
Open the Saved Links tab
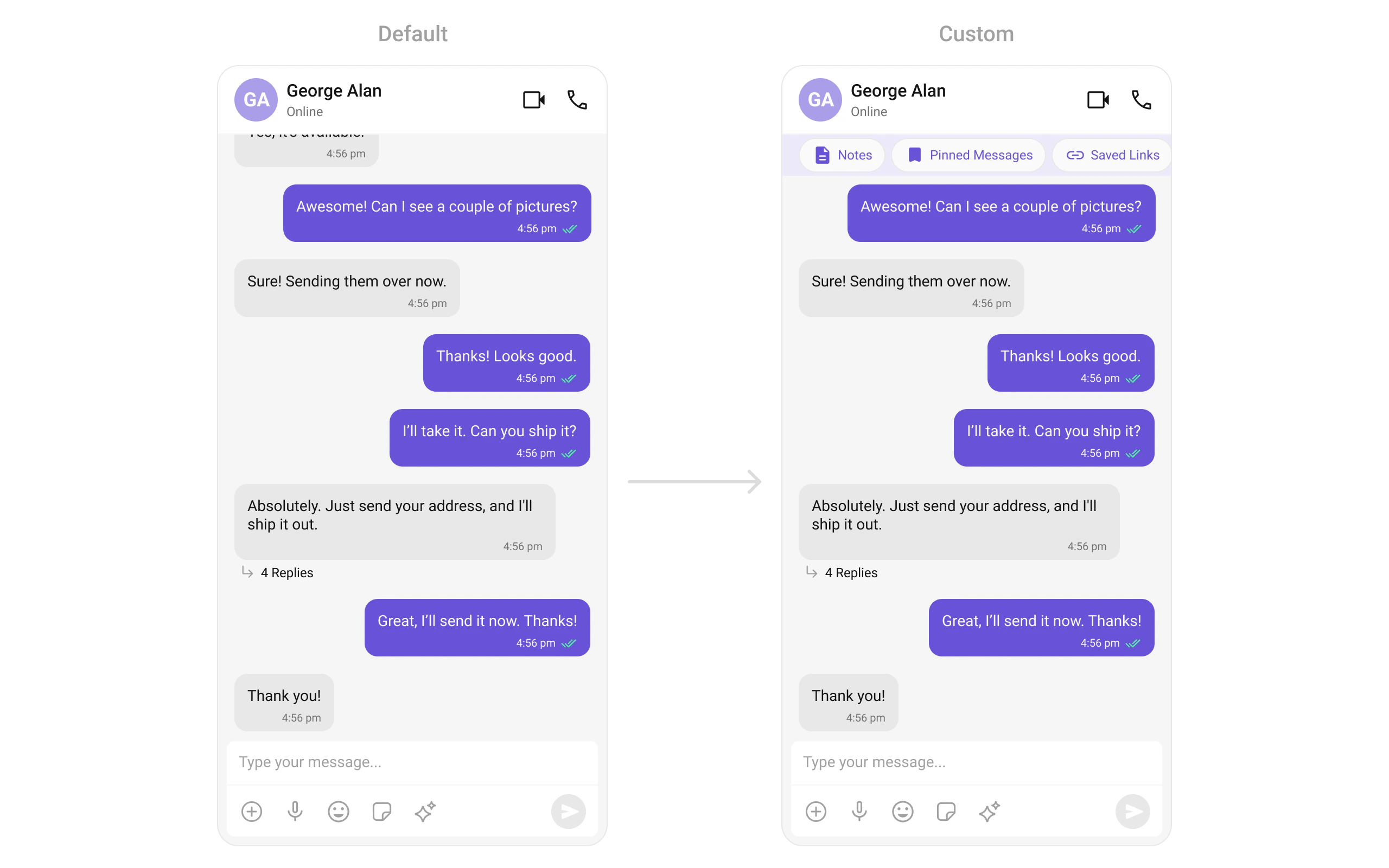tap(1112, 155)
